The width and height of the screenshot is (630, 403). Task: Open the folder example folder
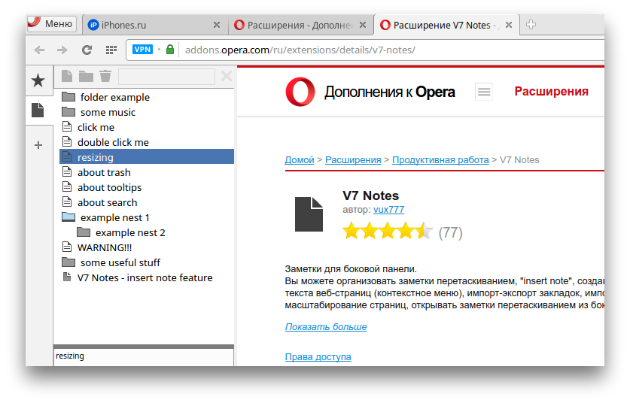(147, 97)
